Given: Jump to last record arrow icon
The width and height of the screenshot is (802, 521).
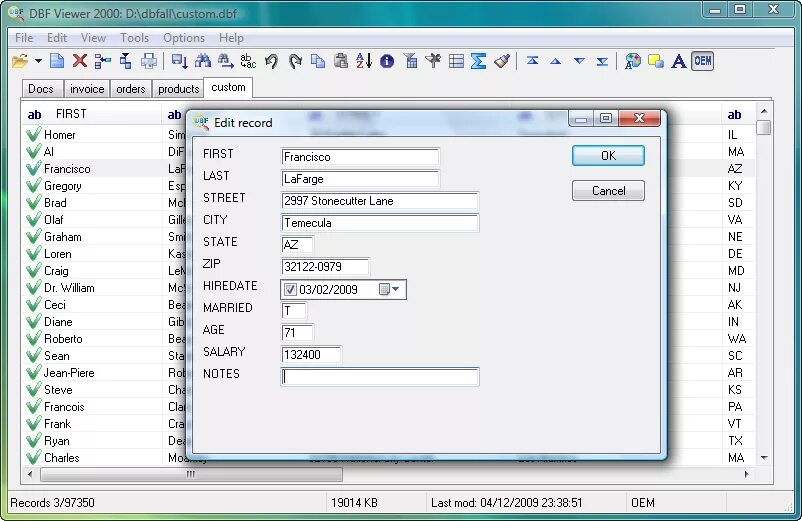Looking at the screenshot, I should pos(603,62).
